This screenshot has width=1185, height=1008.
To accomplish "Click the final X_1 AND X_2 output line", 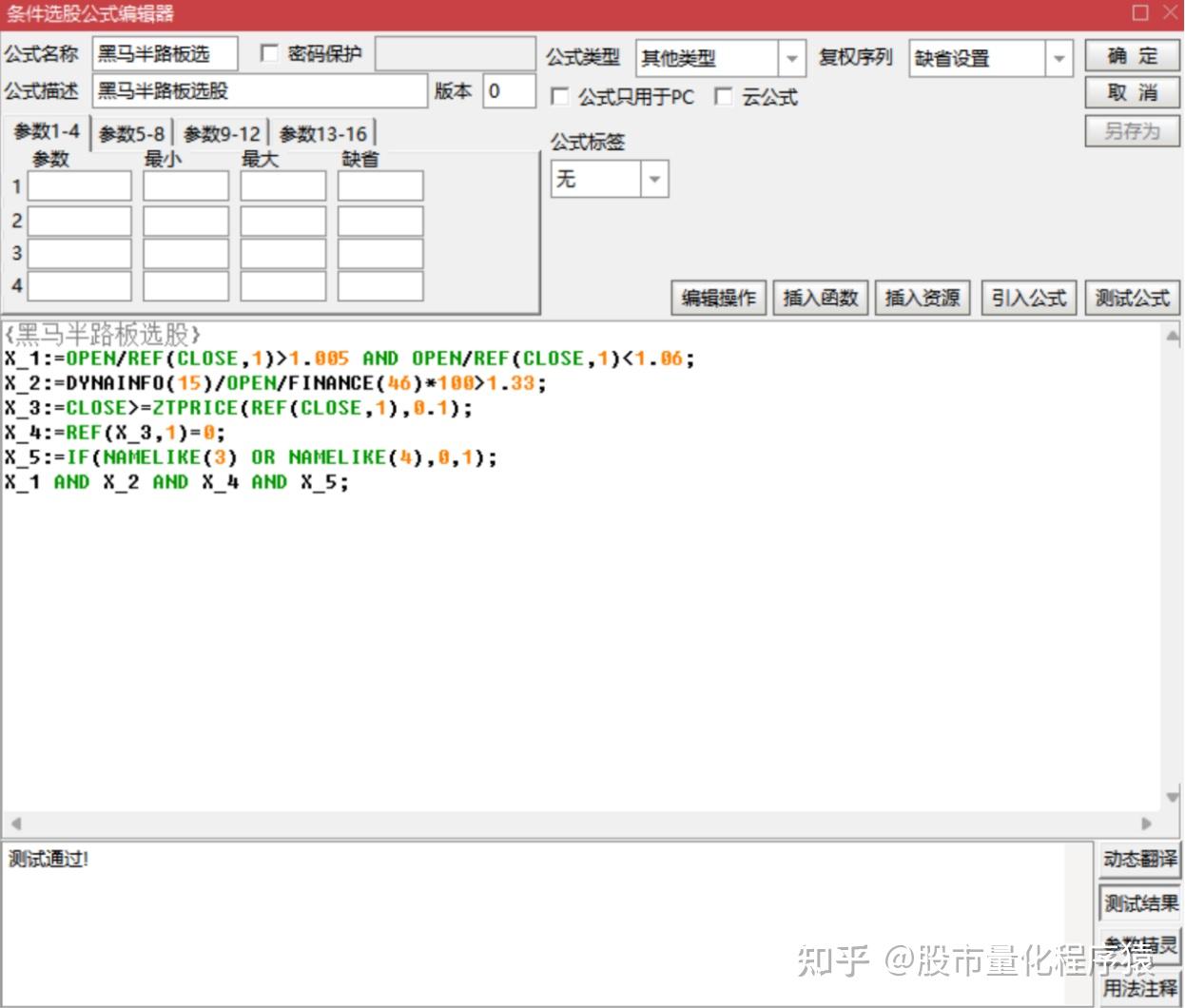I will 177,482.
